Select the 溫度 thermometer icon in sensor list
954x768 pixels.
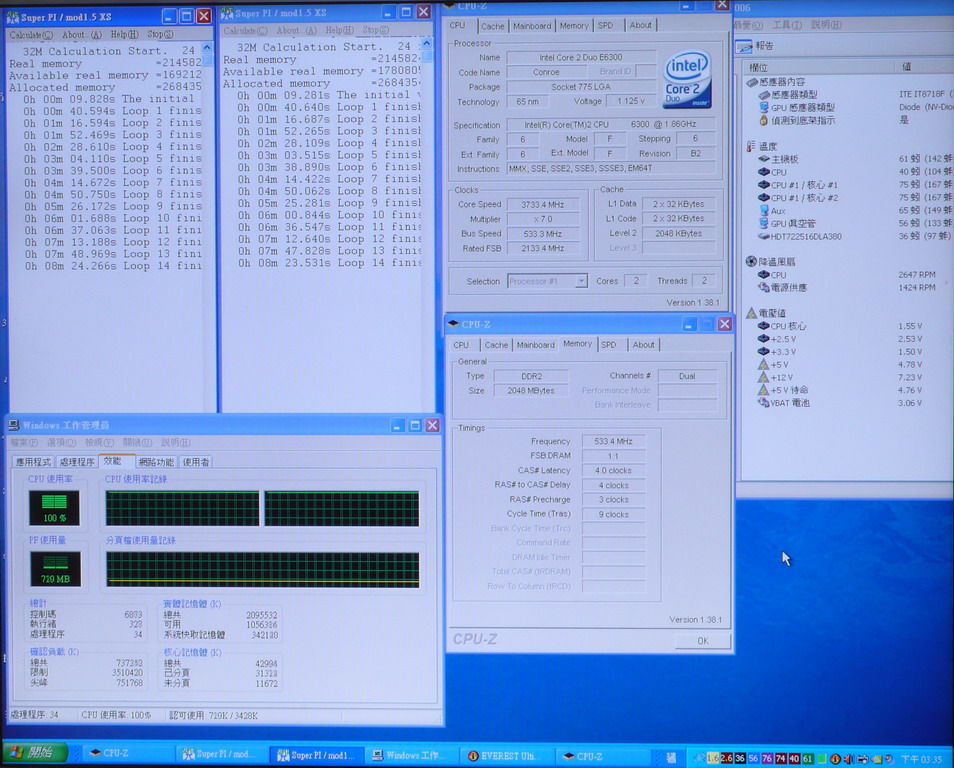[751, 146]
